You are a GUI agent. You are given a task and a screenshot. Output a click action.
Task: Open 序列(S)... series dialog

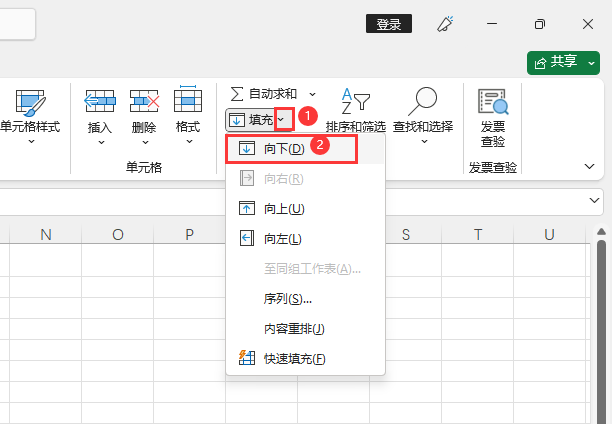click(x=305, y=299)
